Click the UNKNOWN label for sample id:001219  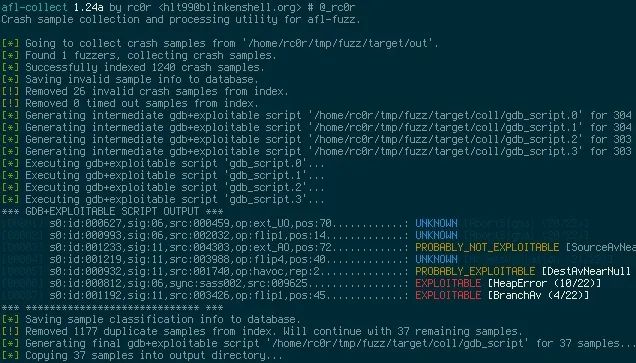pyautogui.click(x=436, y=259)
